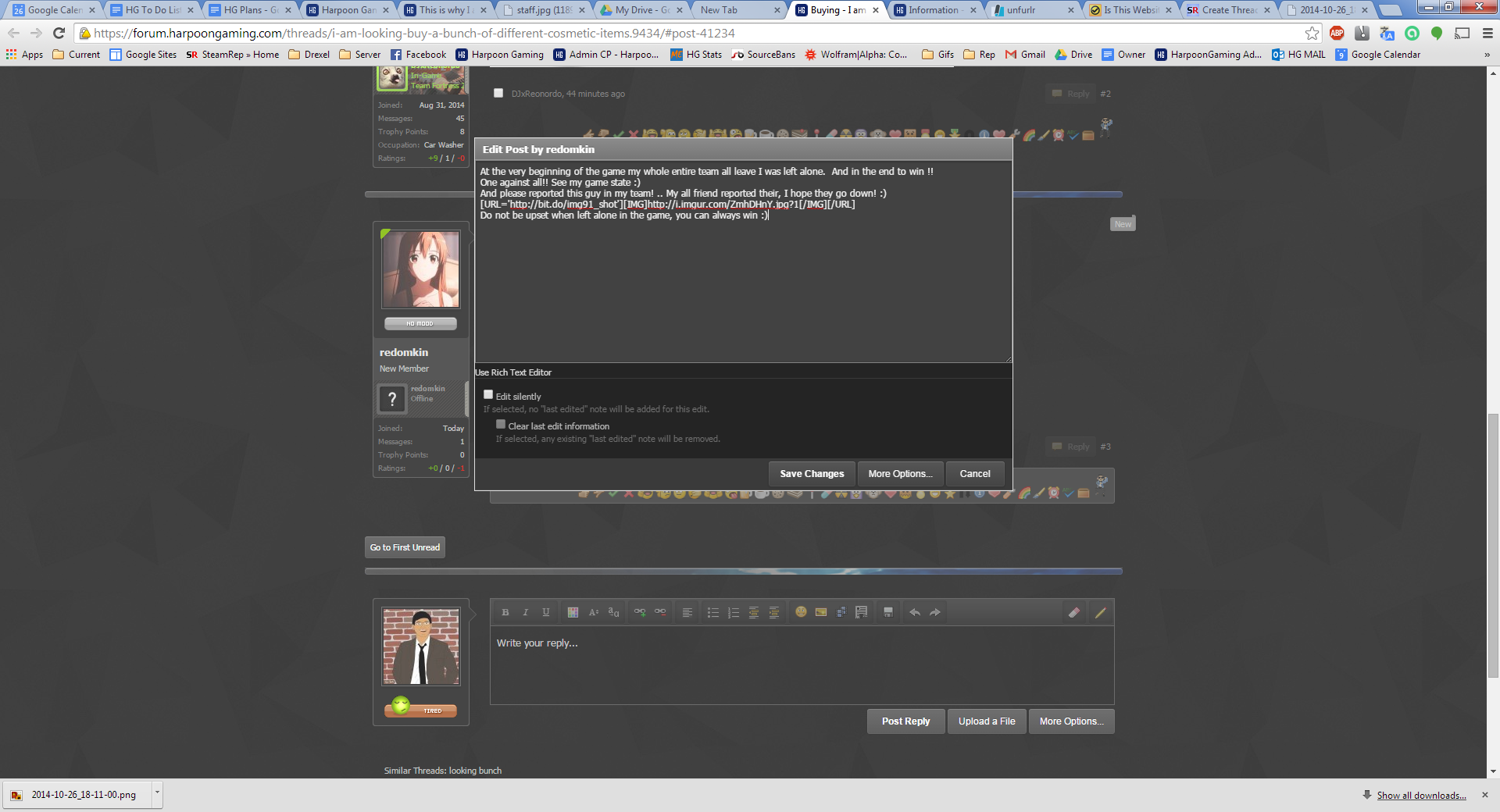1500x812 pixels.
Task: Switch to the unfurlr tab
Action: pos(1034,10)
